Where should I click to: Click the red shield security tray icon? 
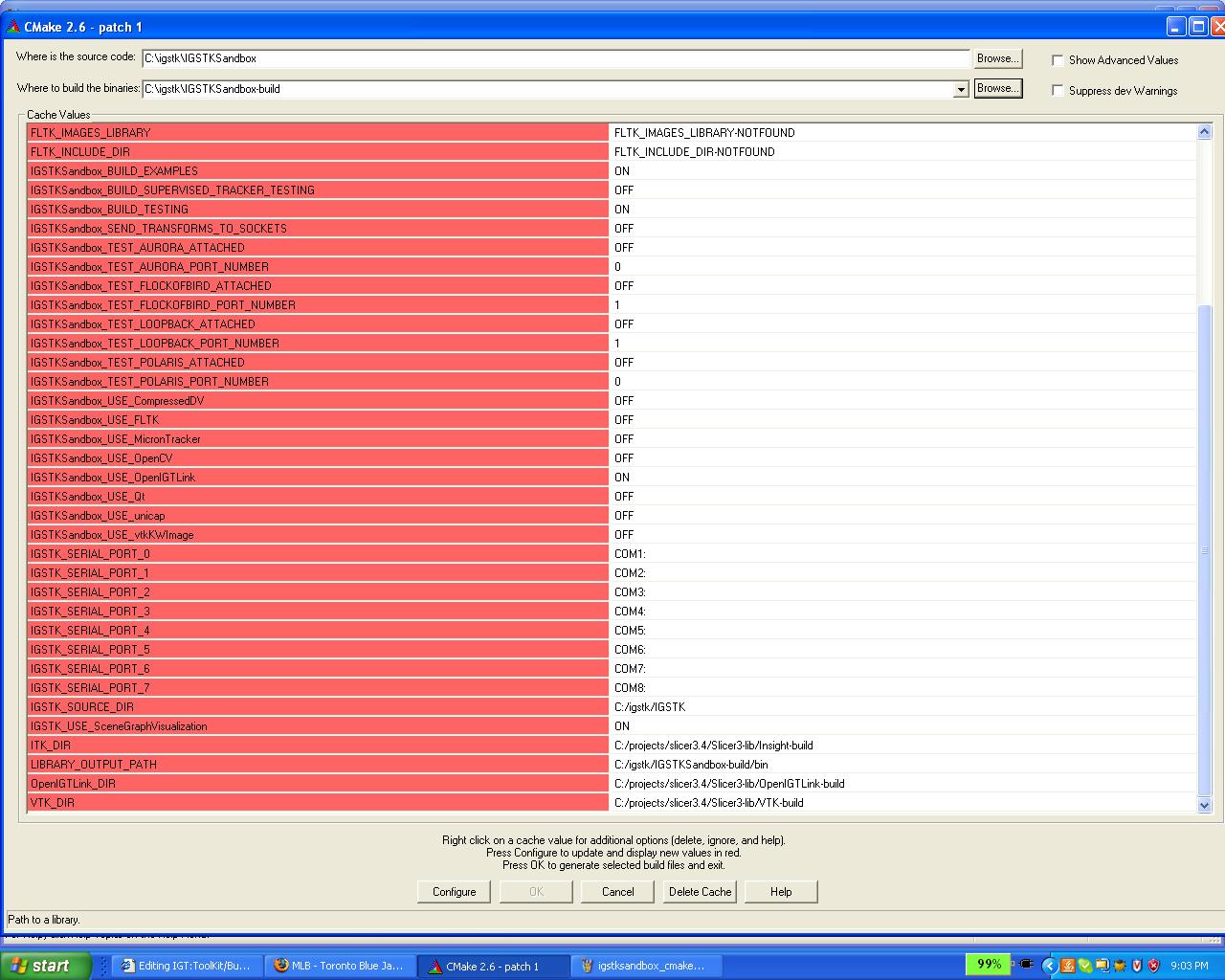(x=1153, y=966)
